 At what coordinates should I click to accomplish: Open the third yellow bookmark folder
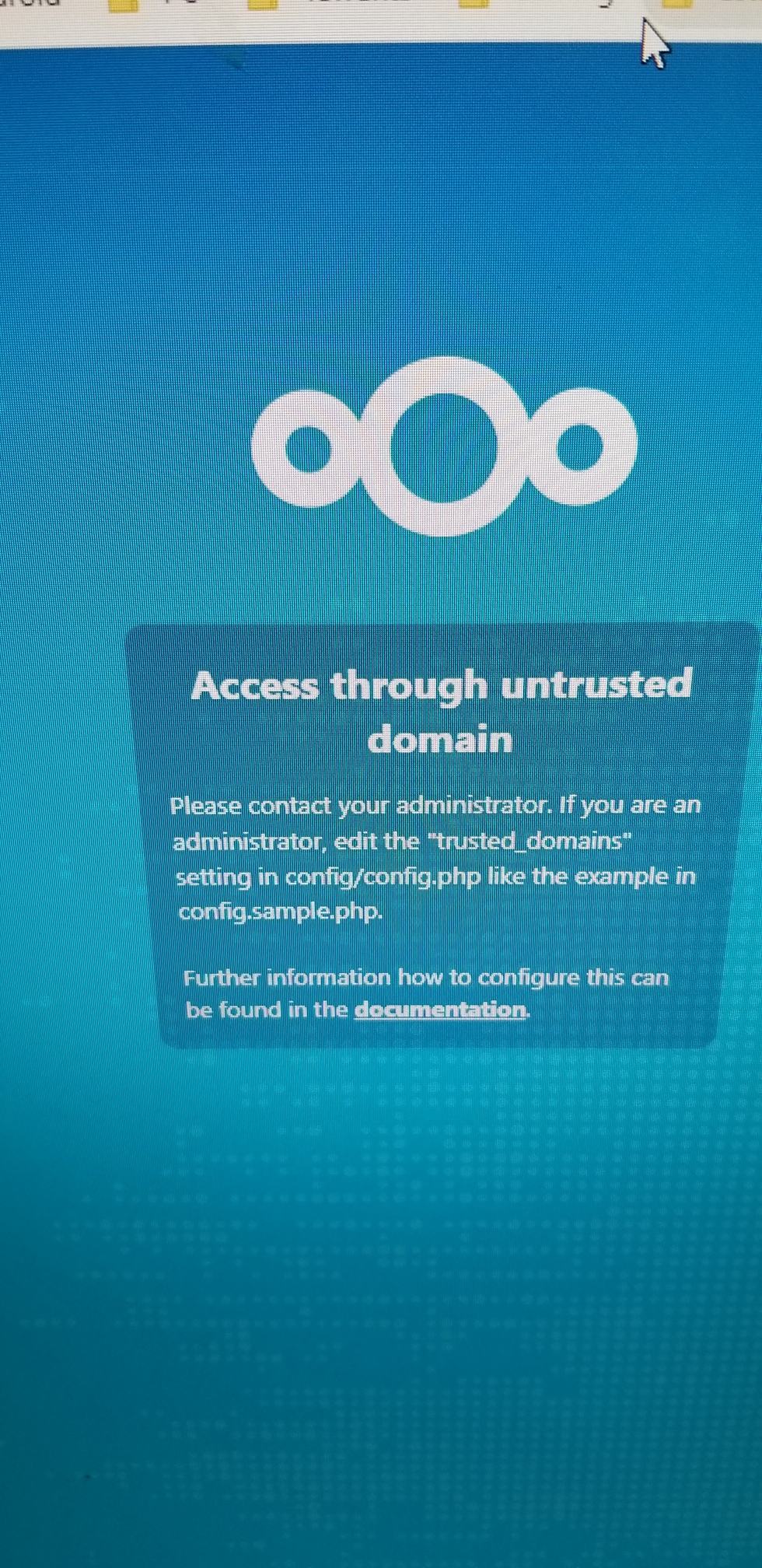pos(474,4)
